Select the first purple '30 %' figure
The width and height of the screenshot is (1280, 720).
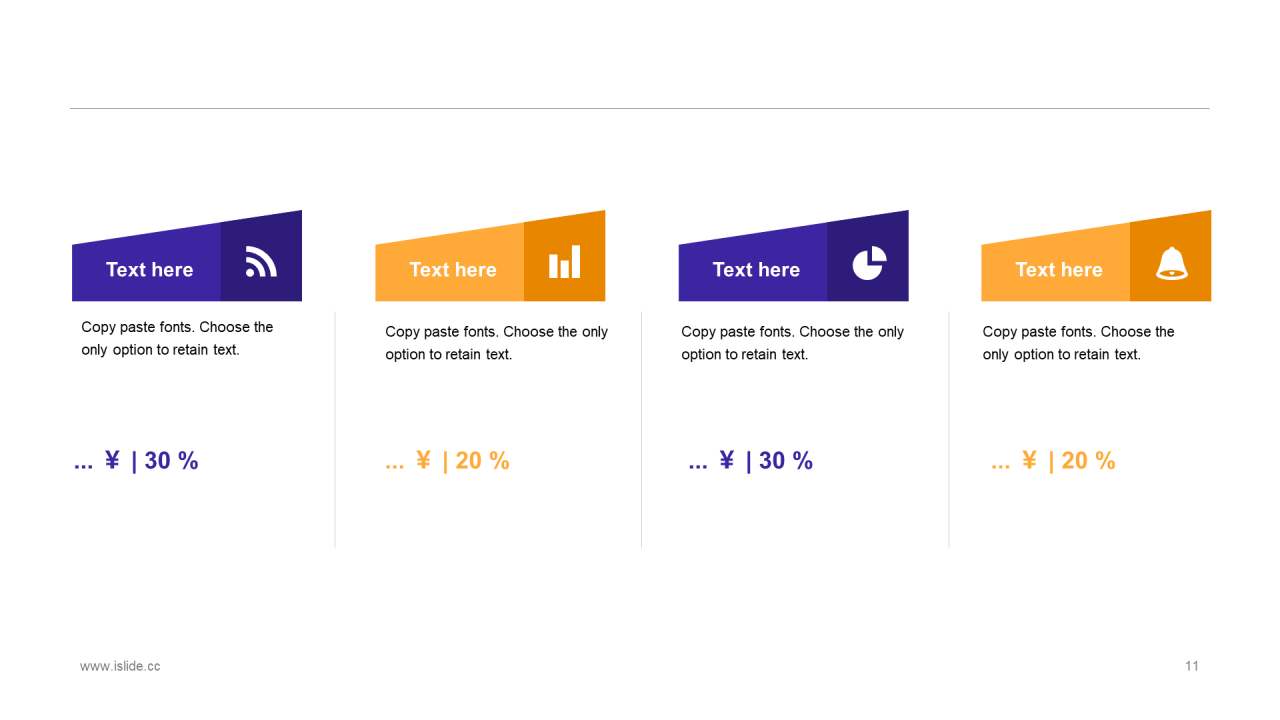(x=171, y=461)
